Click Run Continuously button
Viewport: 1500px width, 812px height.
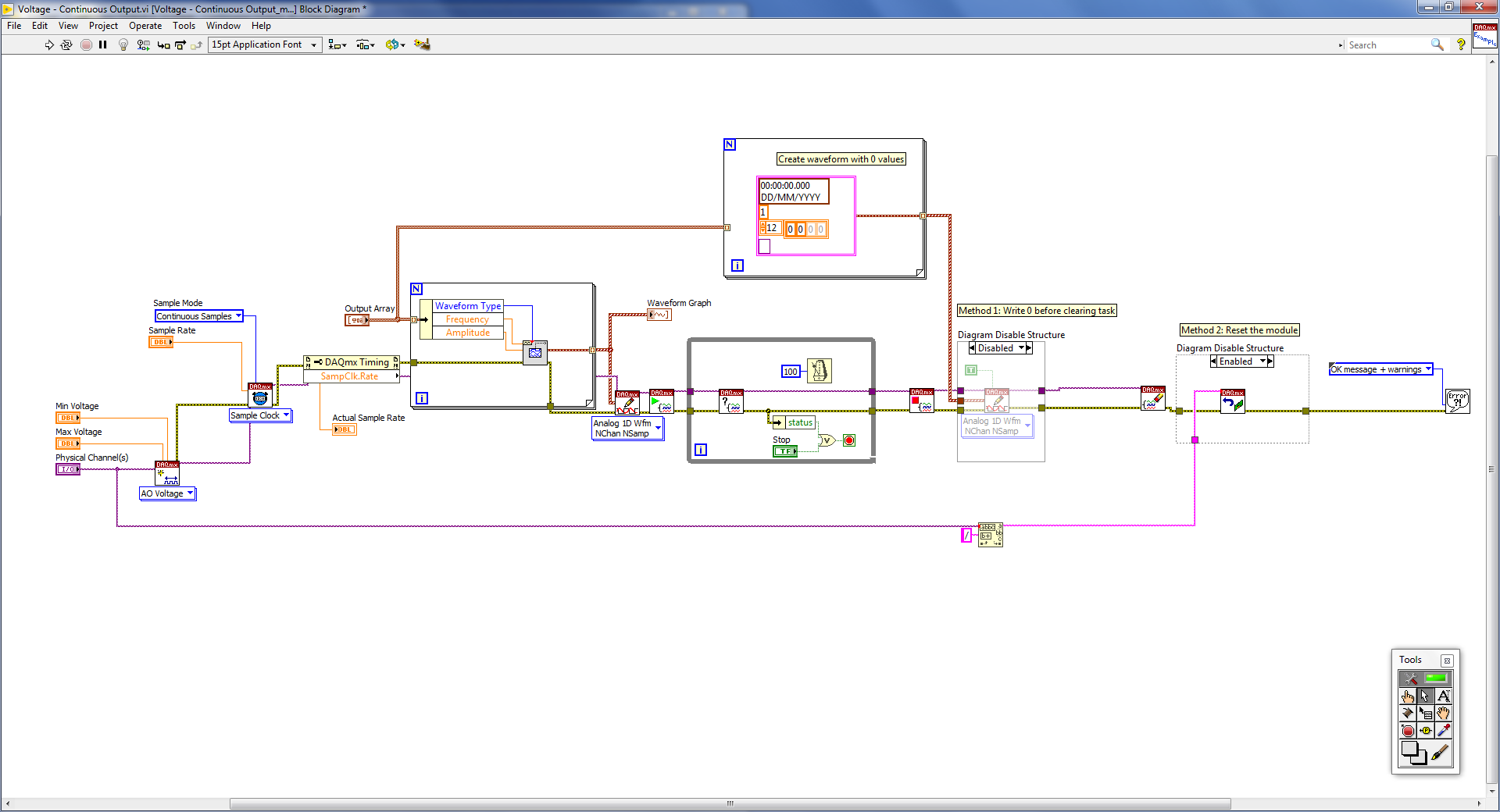coord(66,45)
